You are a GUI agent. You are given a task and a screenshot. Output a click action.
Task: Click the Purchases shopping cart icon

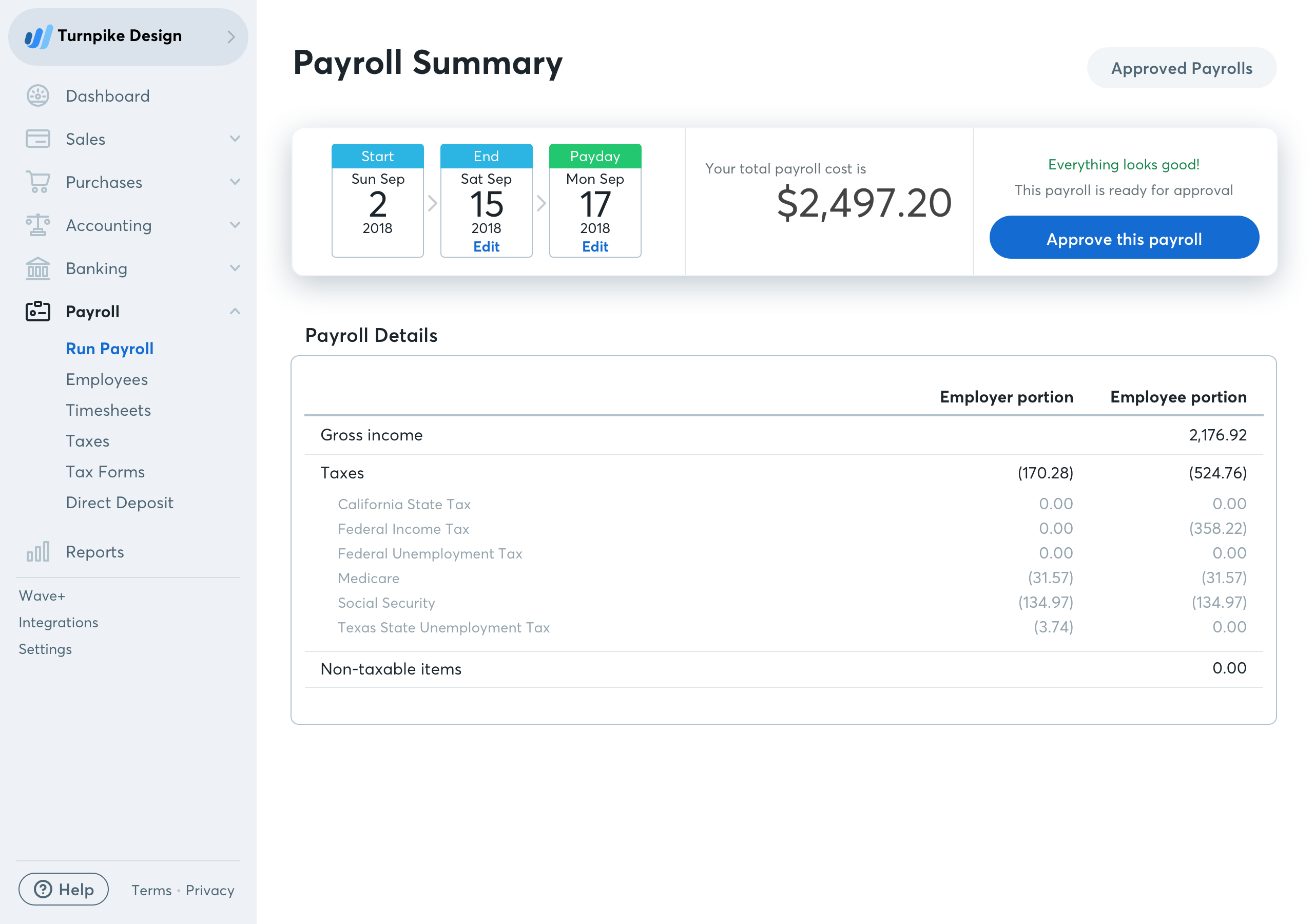pyautogui.click(x=38, y=182)
